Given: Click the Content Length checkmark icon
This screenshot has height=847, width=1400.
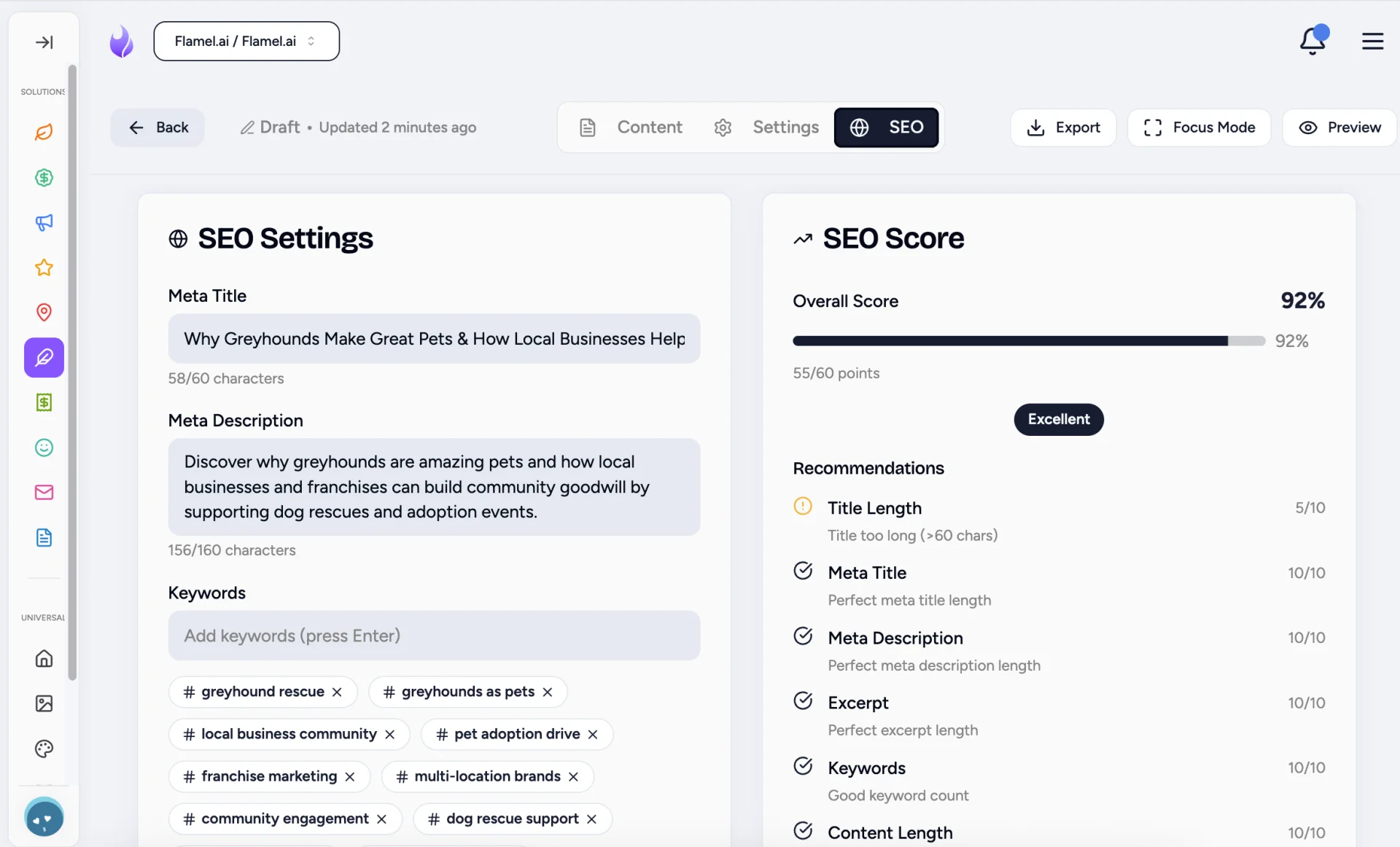Looking at the screenshot, I should pos(803,831).
